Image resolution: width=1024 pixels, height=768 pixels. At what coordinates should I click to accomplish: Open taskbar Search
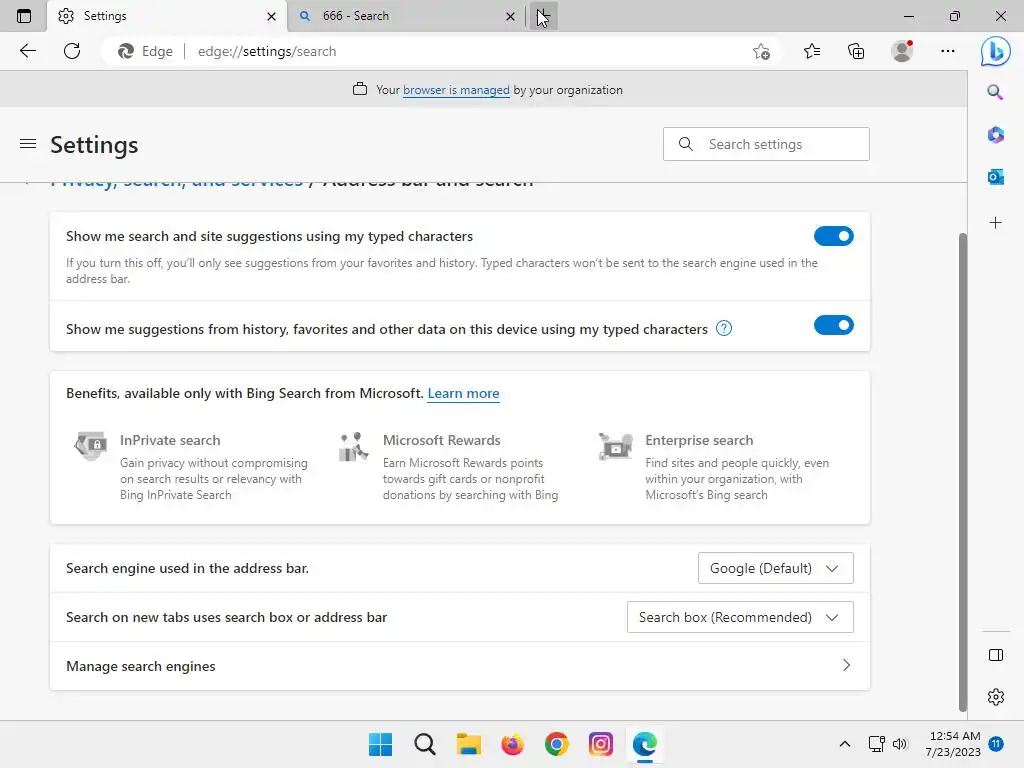click(x=424, y=744)
